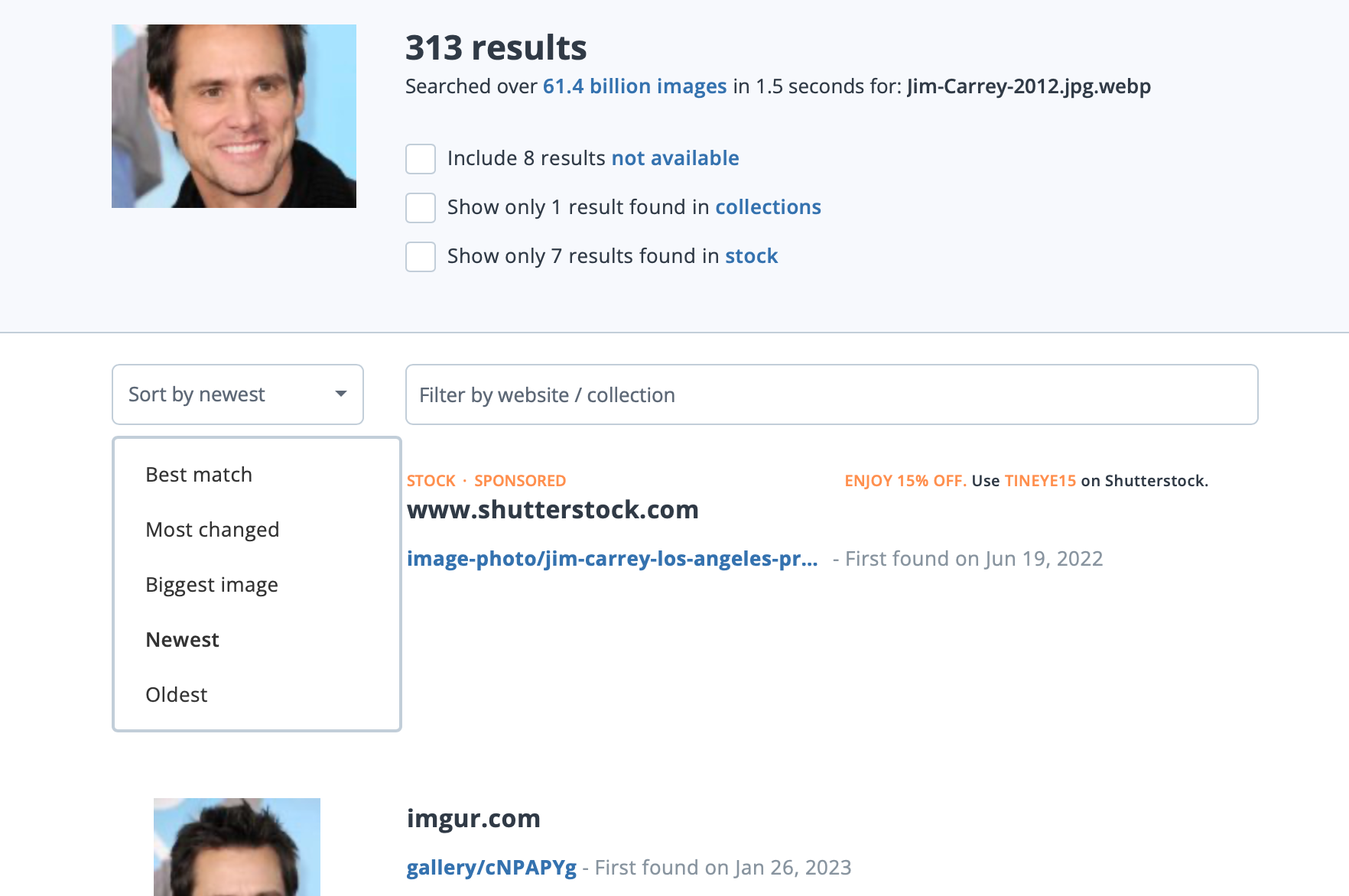Open image-photo/jim-carrey-los-angeles link

click(x=613, y=559)
